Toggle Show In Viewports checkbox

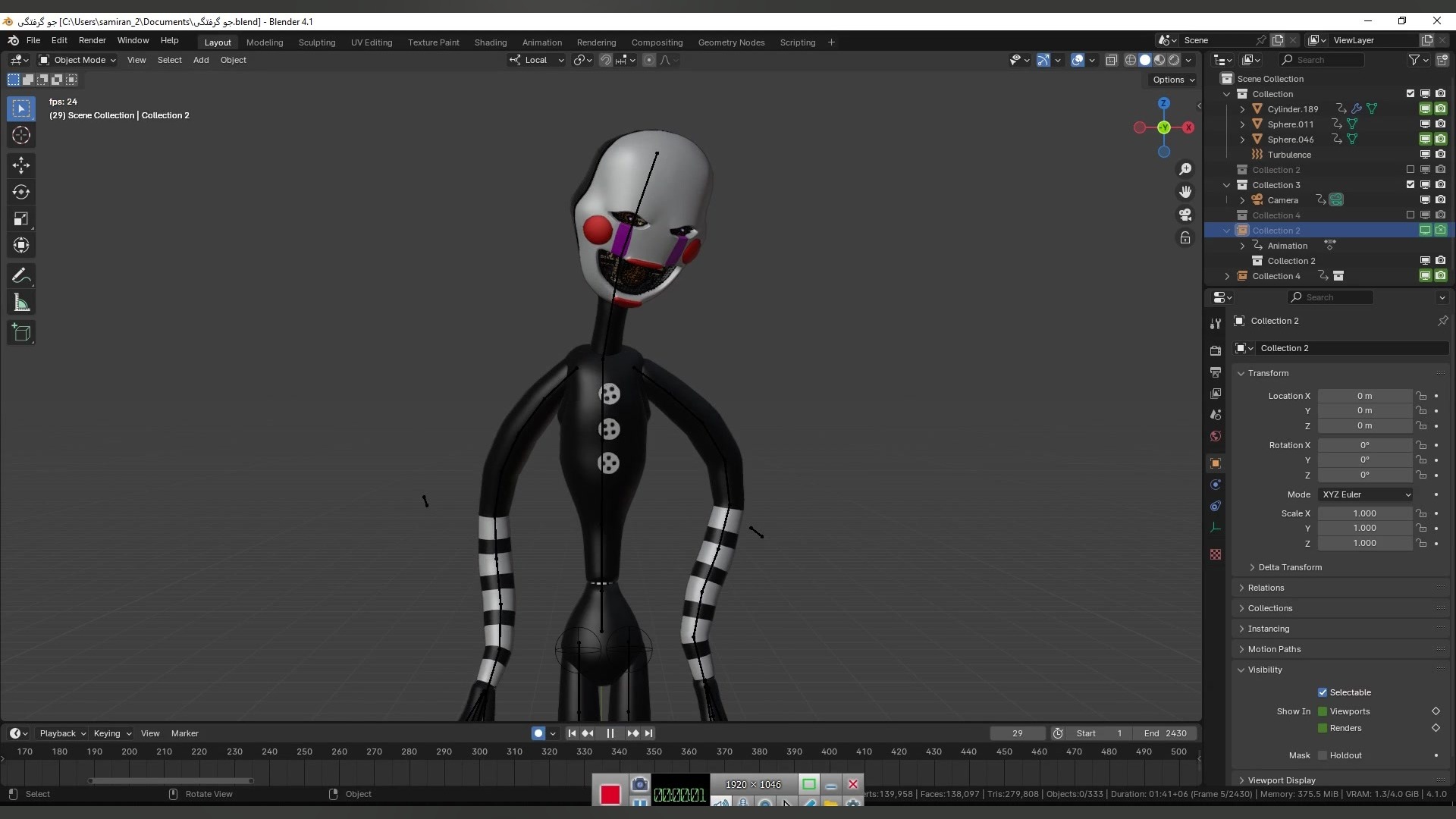click(x=1323, y=711)
